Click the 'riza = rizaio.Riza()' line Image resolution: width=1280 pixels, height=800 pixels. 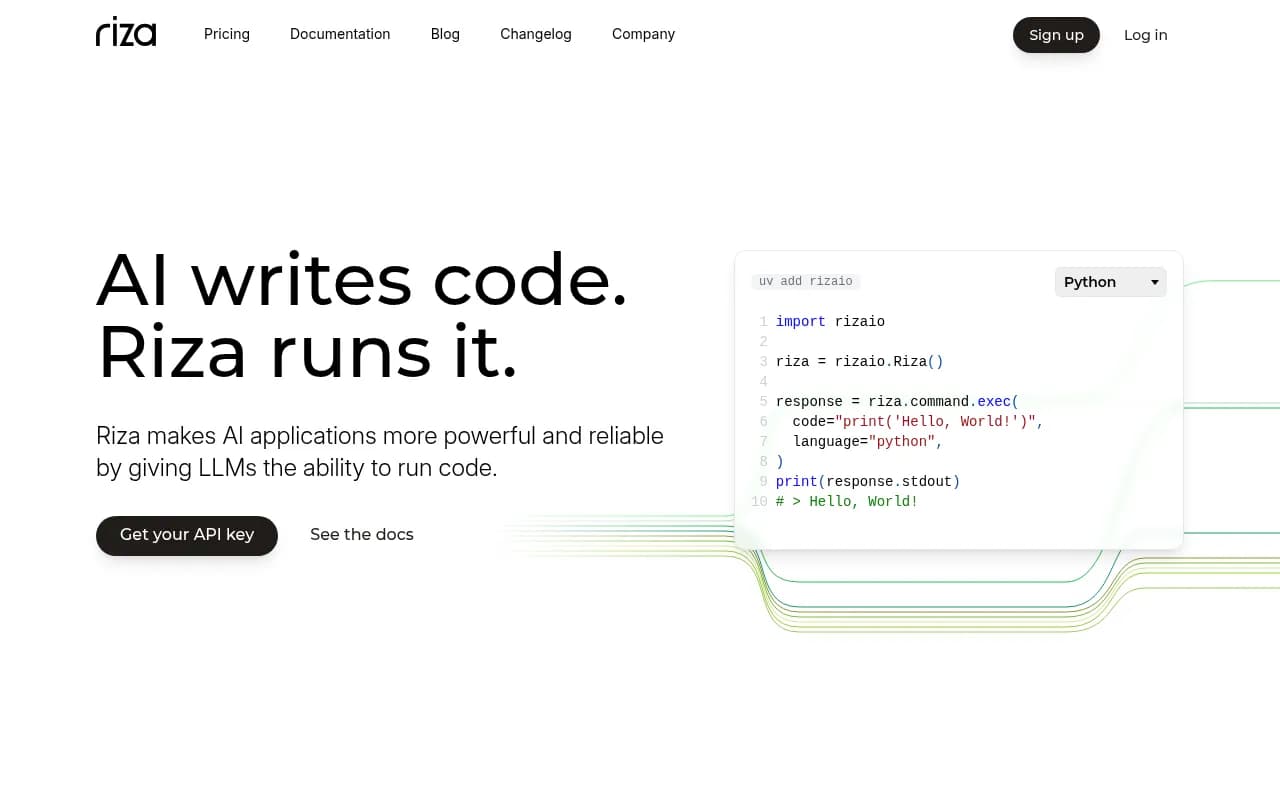pos(860,362)
